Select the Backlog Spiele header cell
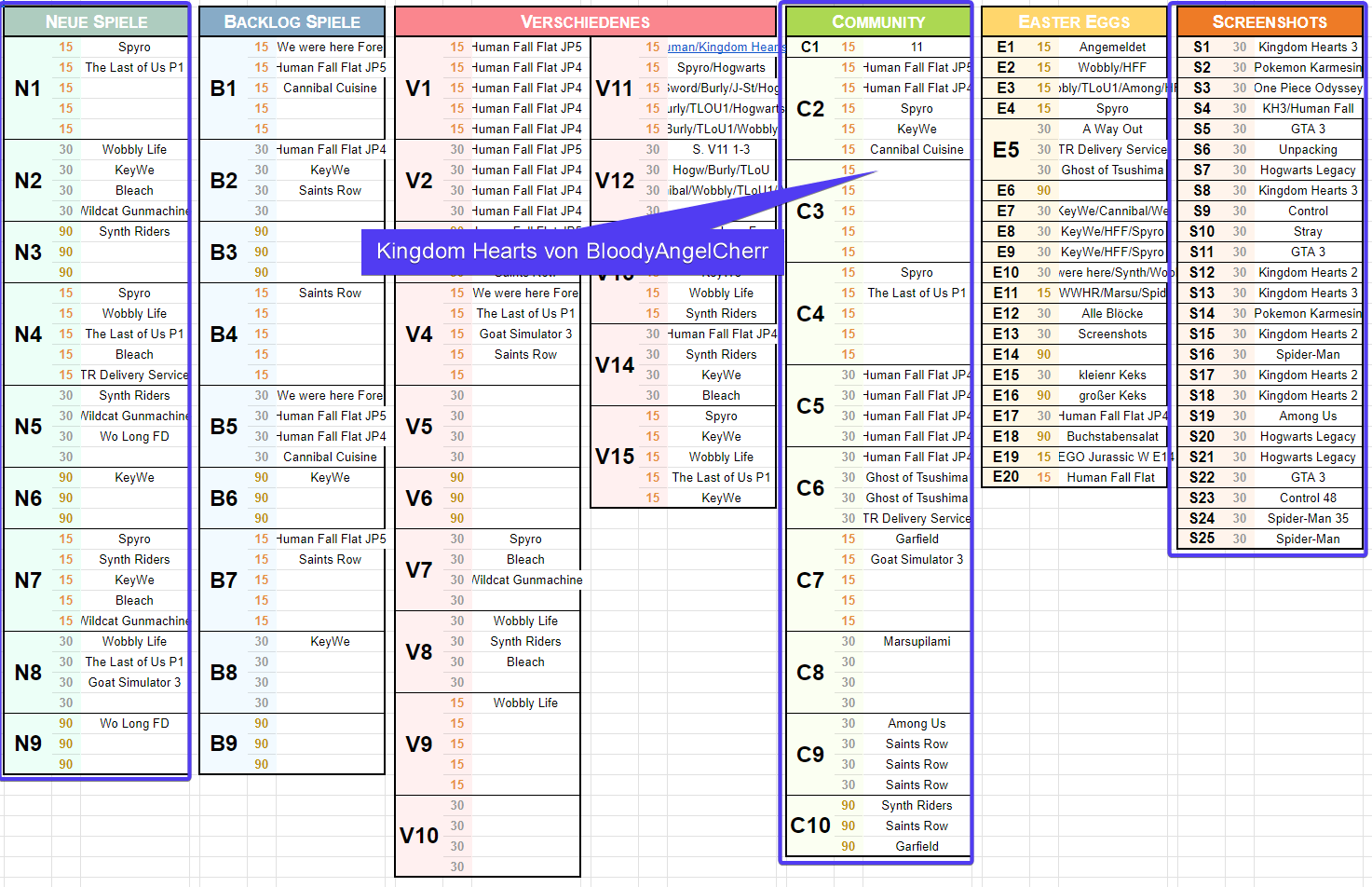This screenshot has height=887, width=1372. [292, 21]
